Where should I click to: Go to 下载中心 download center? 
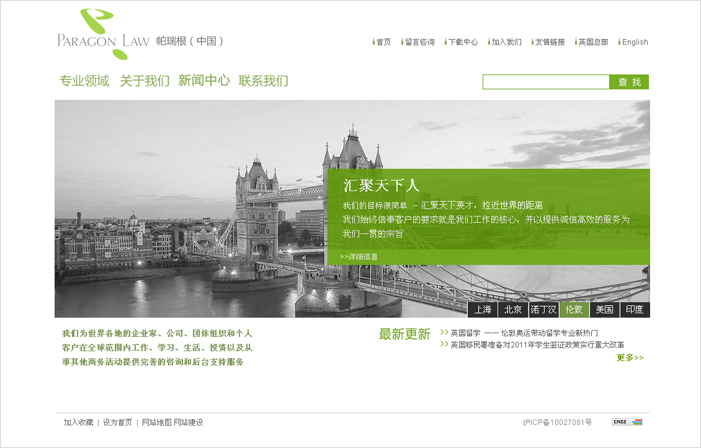coord(462,42)
